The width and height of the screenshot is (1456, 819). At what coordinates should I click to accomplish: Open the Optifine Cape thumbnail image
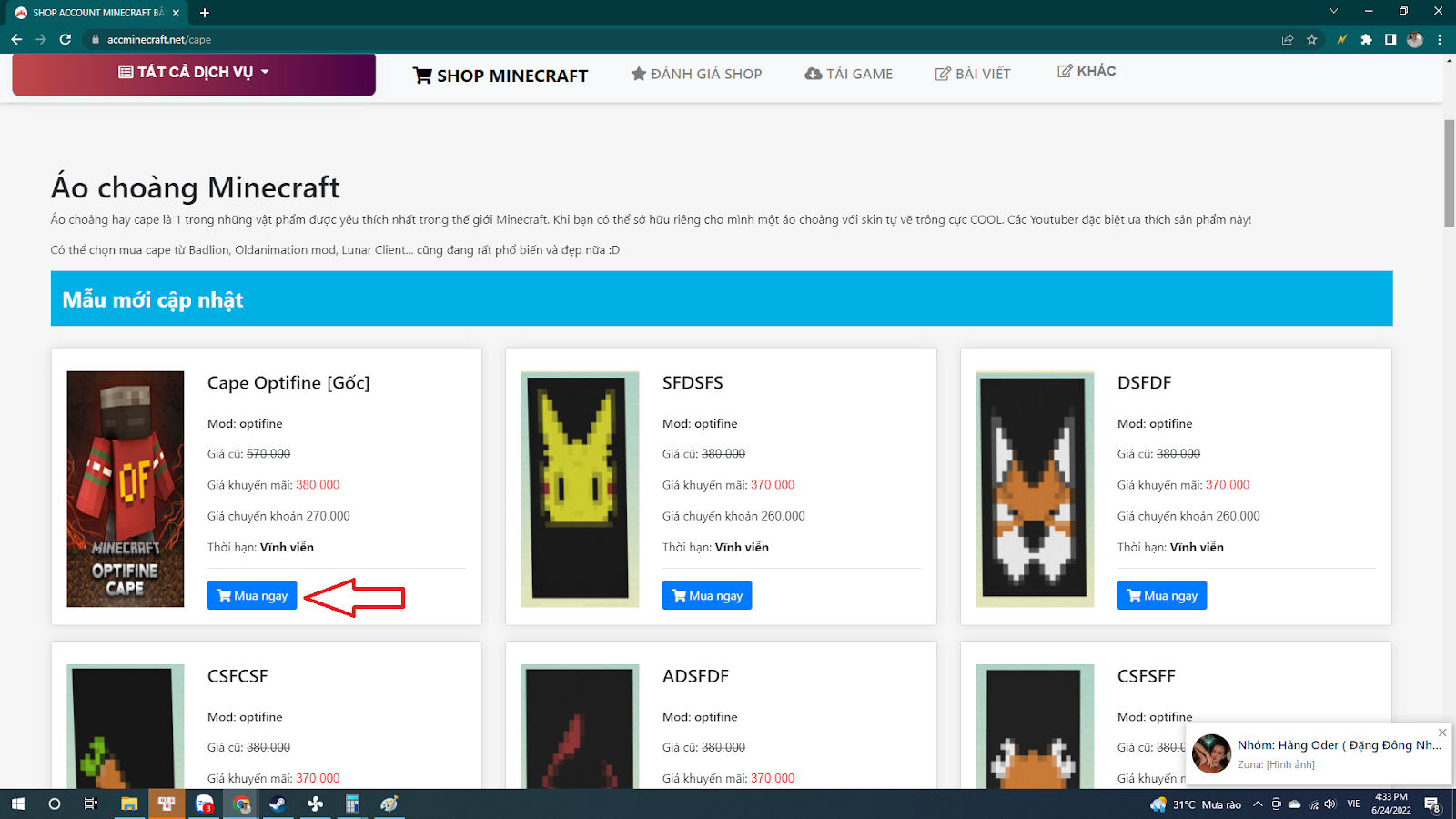click(126, 489)
